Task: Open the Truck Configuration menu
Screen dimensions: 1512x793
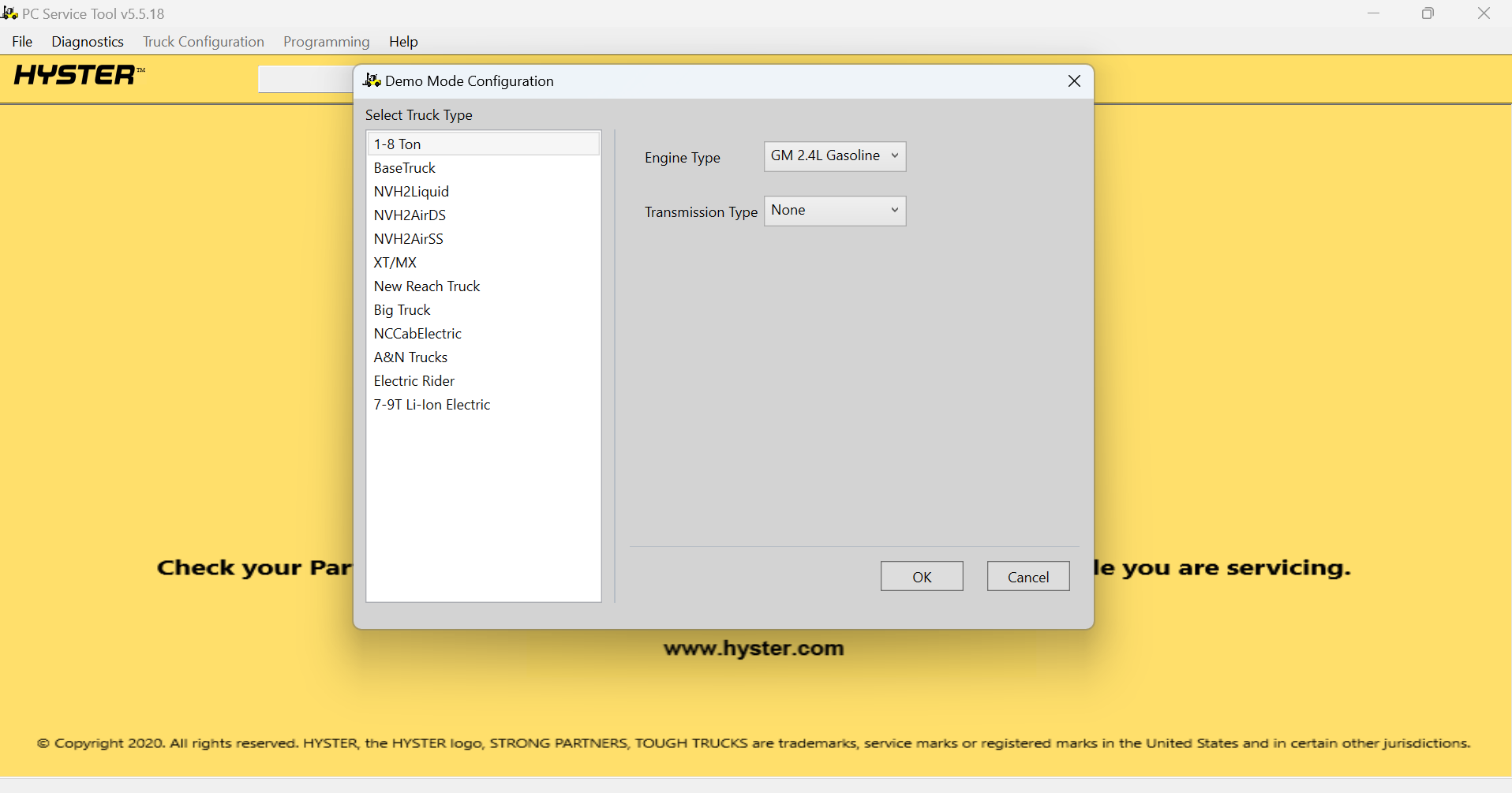Action: click(204, 42)
